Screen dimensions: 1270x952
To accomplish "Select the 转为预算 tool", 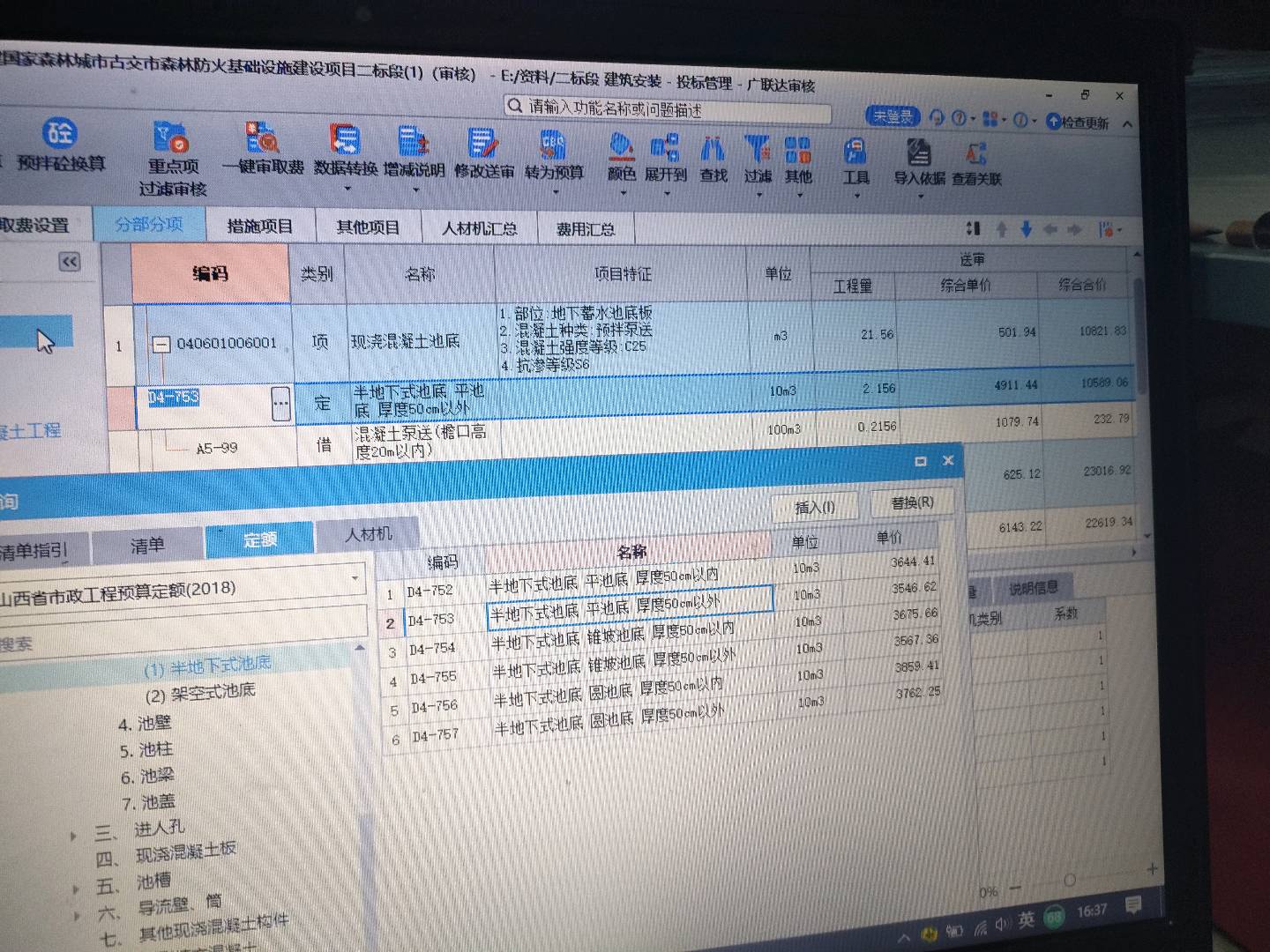I will [x=554, y=155].
